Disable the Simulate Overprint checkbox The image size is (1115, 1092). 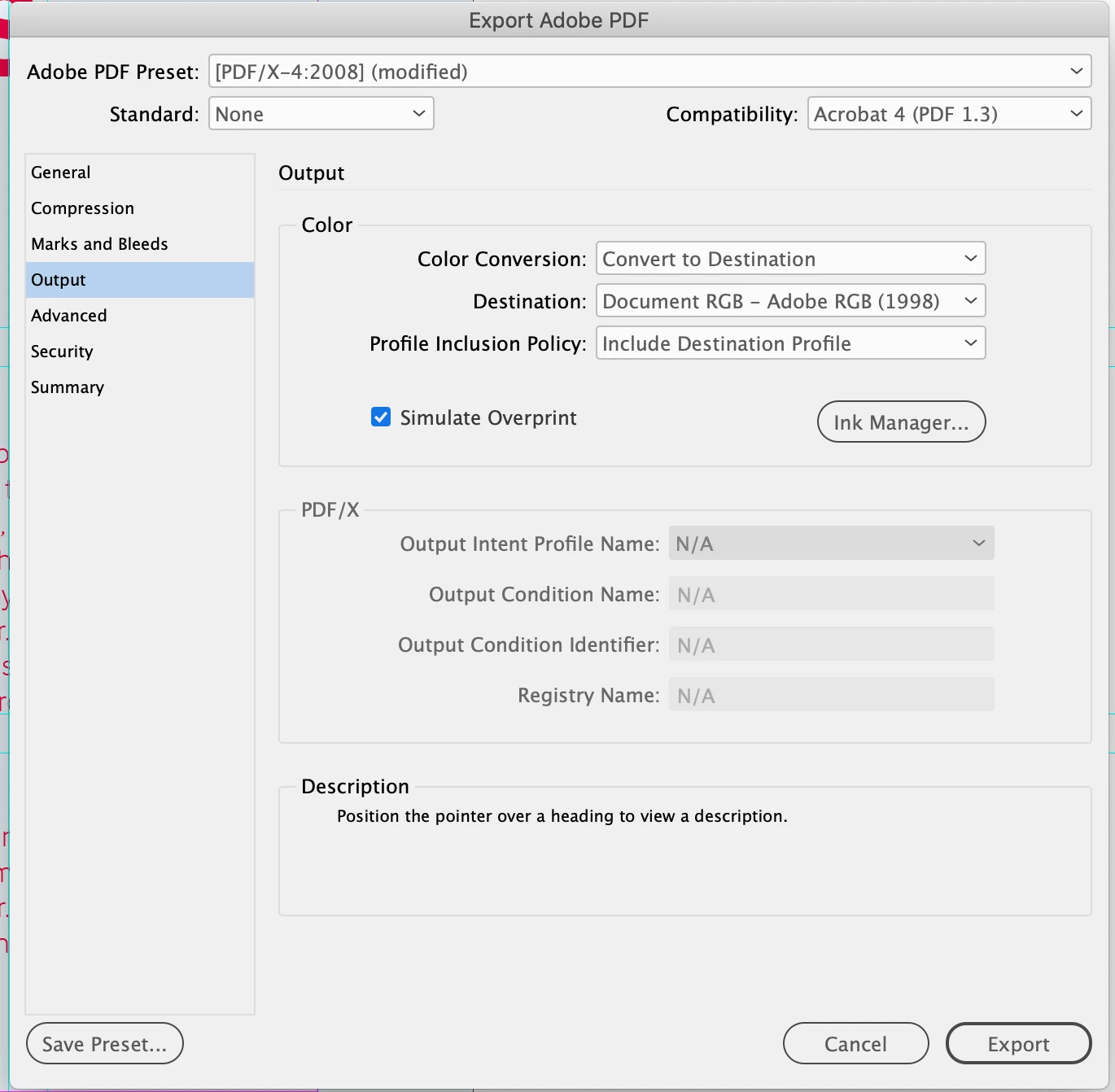tap(381, 417)
